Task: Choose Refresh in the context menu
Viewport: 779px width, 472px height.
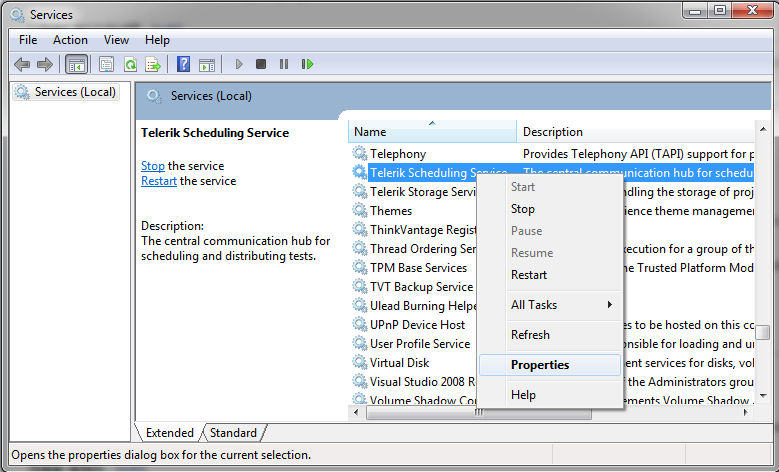Action: 550,335
